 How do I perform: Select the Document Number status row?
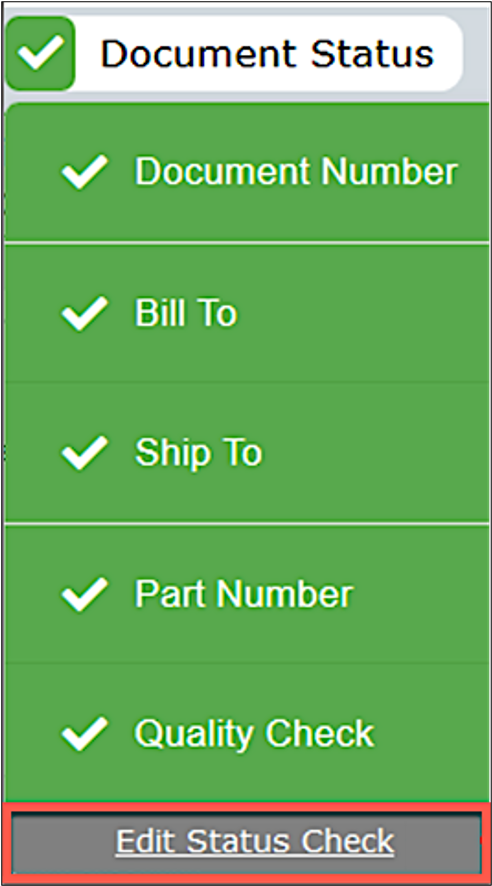[247, 172]
